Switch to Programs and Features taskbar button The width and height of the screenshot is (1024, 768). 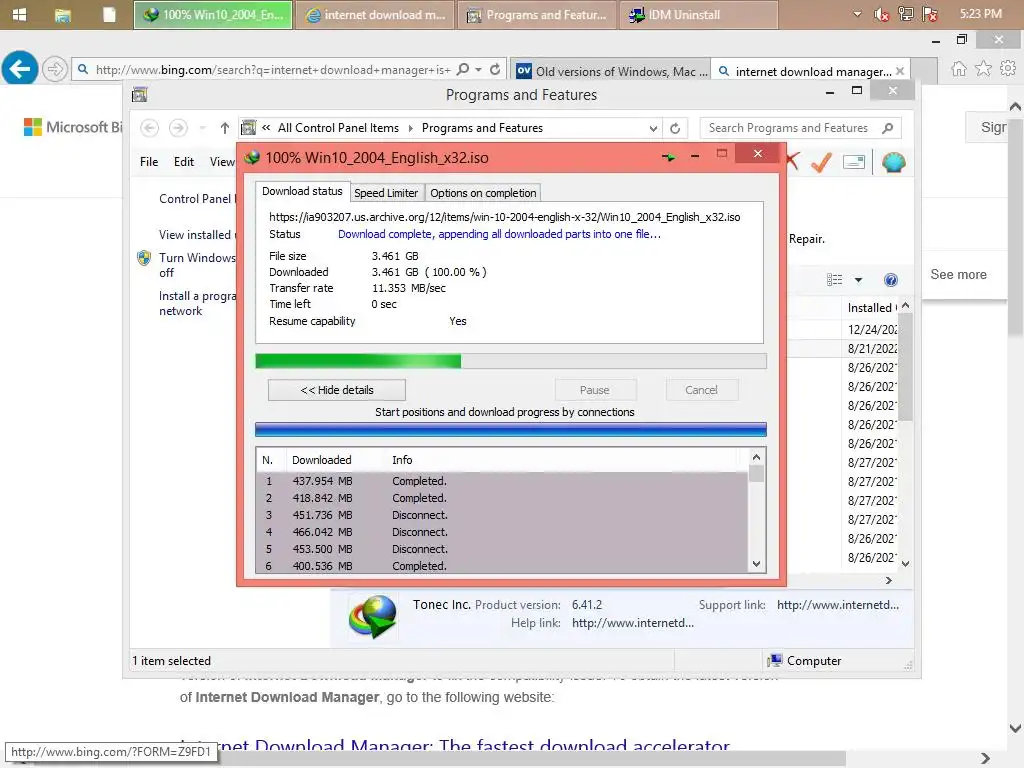point(537,14)
